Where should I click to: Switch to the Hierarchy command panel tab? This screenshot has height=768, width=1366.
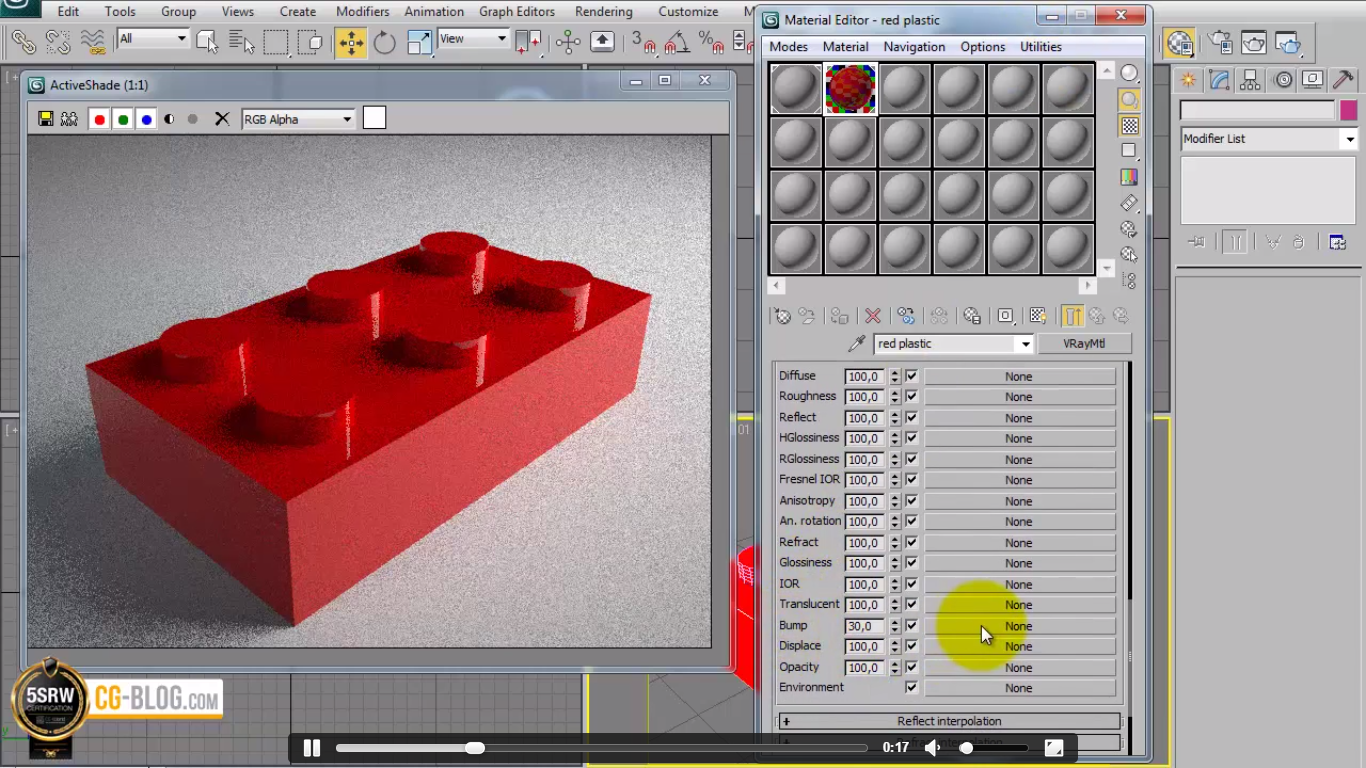click(1251, 80)
